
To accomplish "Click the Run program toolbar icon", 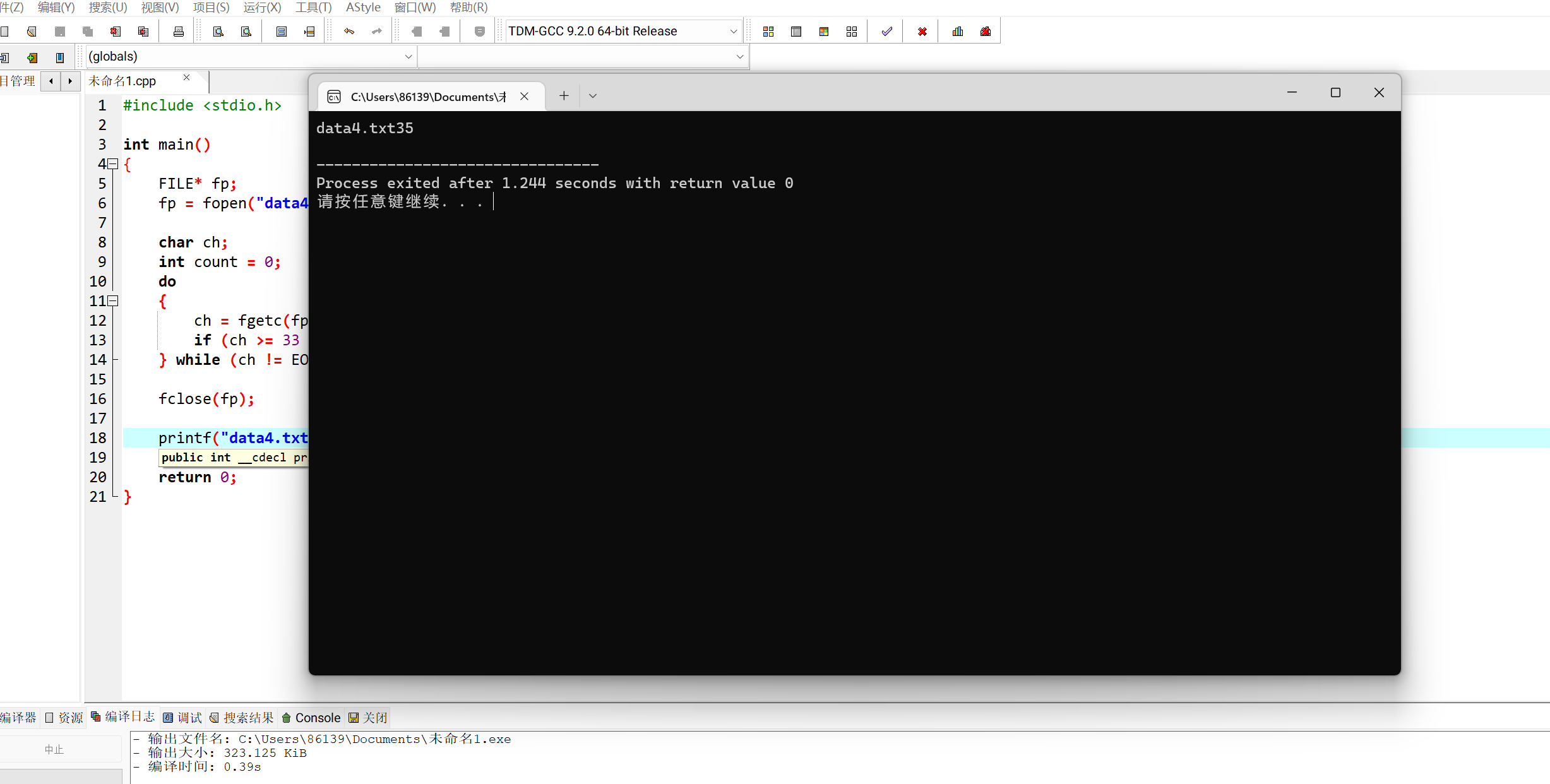I will [796, 32].
